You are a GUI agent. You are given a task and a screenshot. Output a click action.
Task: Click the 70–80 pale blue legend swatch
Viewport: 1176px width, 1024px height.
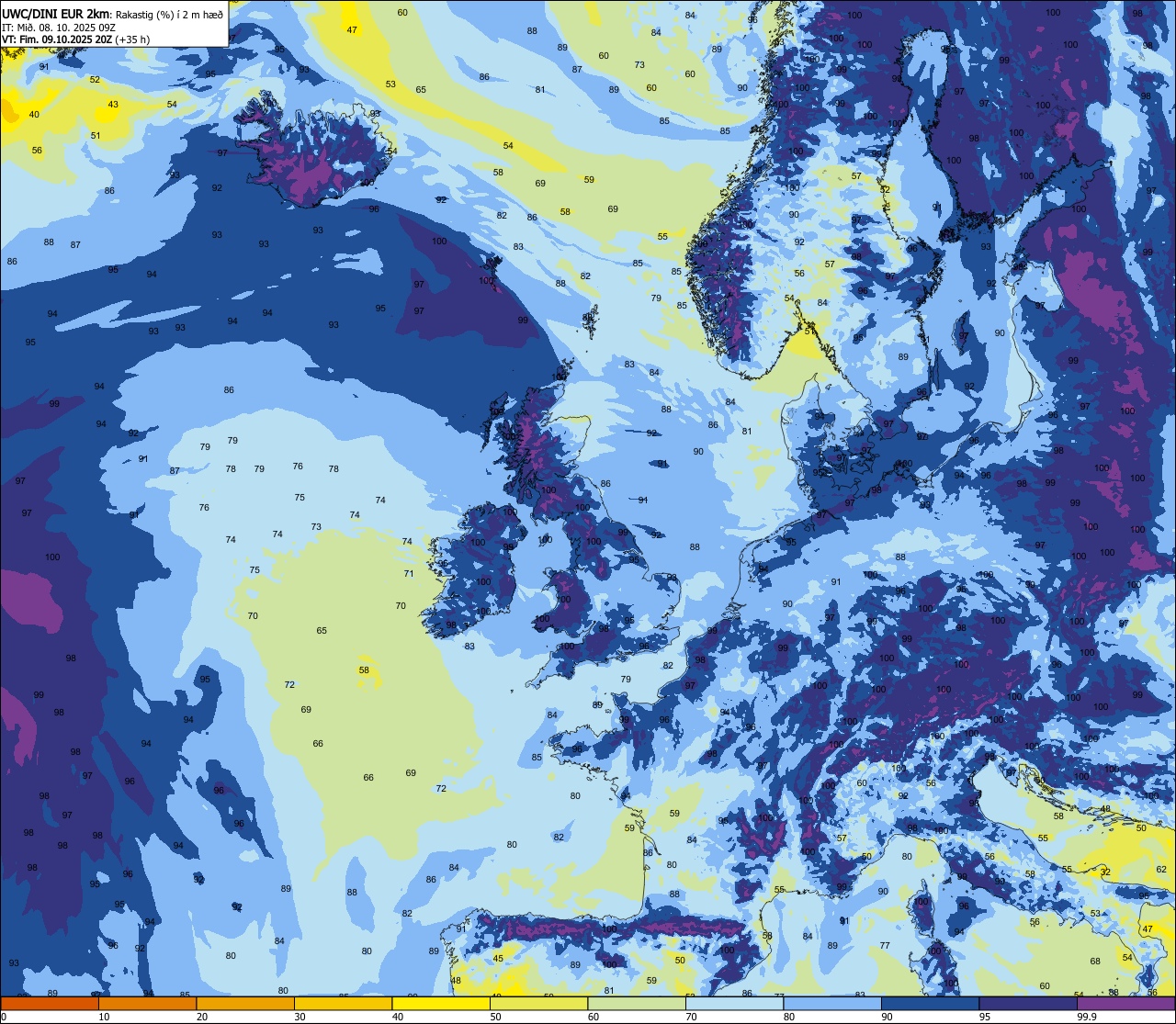(x=734, y=1004)
